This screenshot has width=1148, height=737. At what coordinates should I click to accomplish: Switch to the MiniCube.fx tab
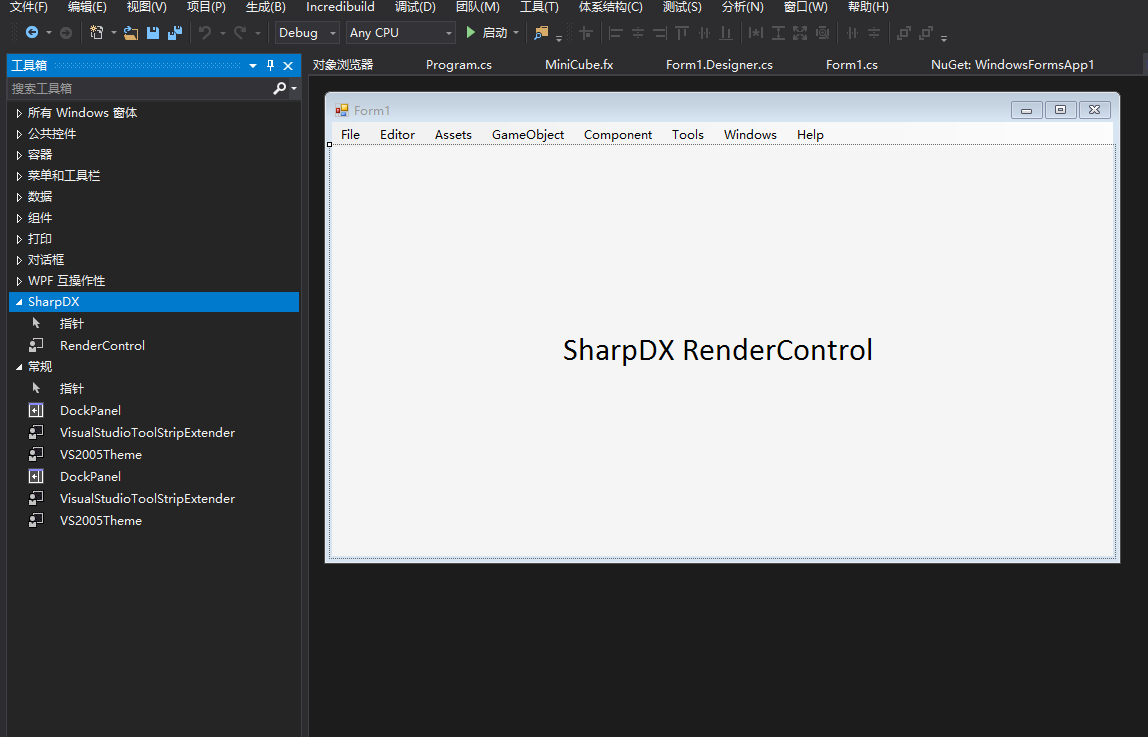pos(579,64)
